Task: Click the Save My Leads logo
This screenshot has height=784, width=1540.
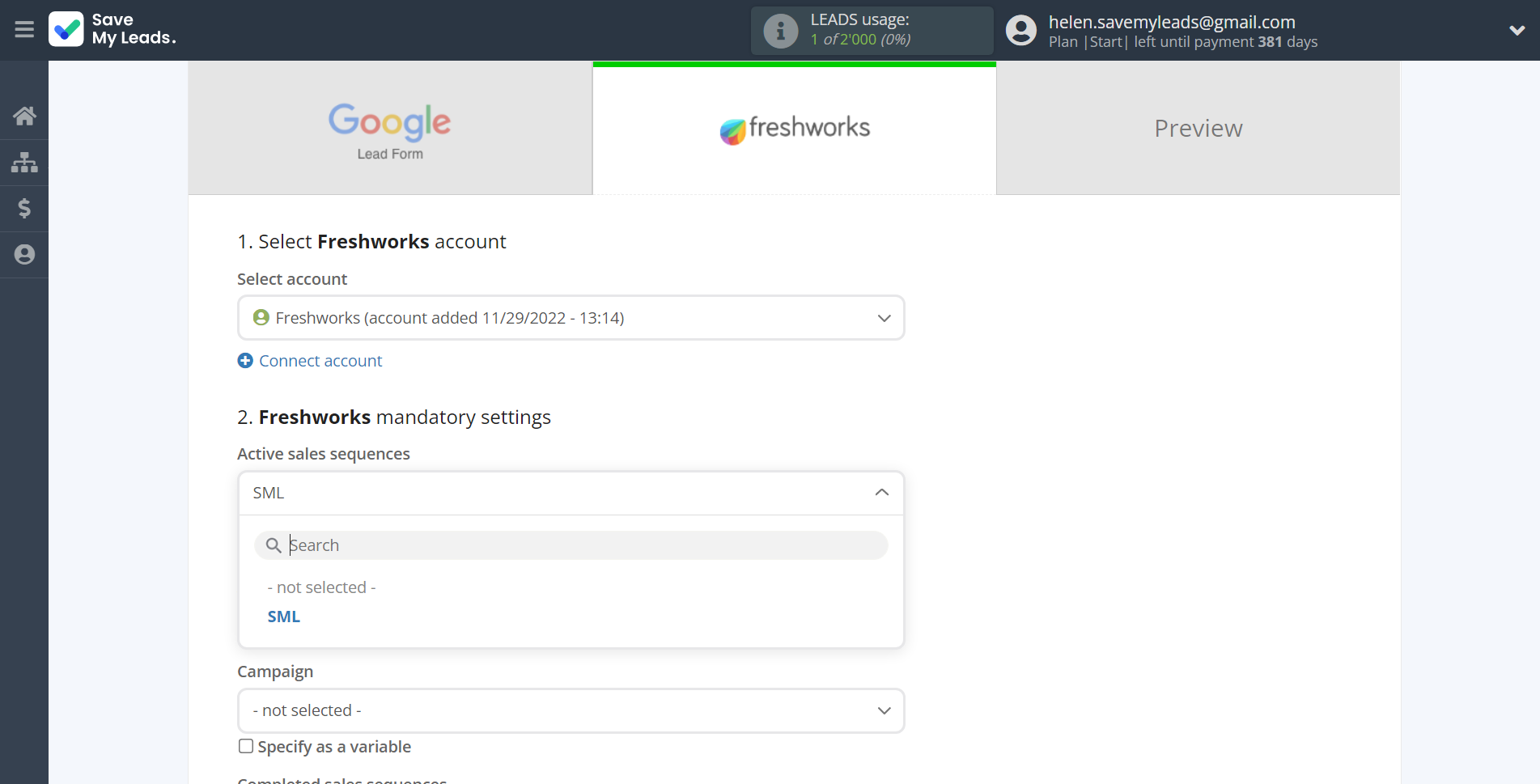Action: pyautogui.click(x=112, y=29)
